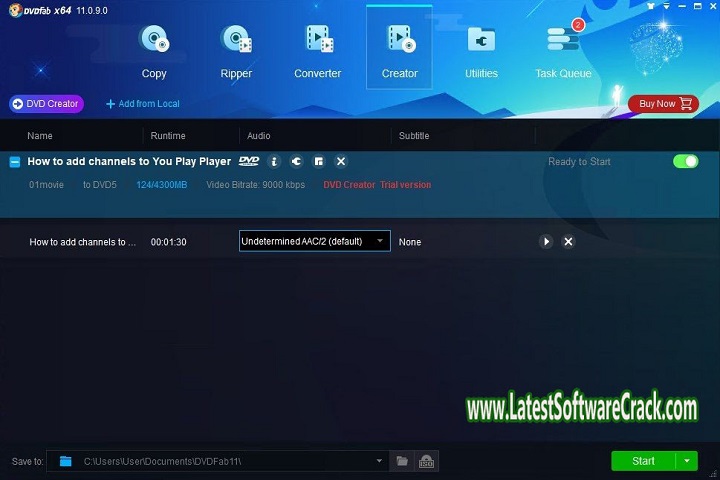
Task: Click the info icon next to the title
Action: tap(275, 161)
